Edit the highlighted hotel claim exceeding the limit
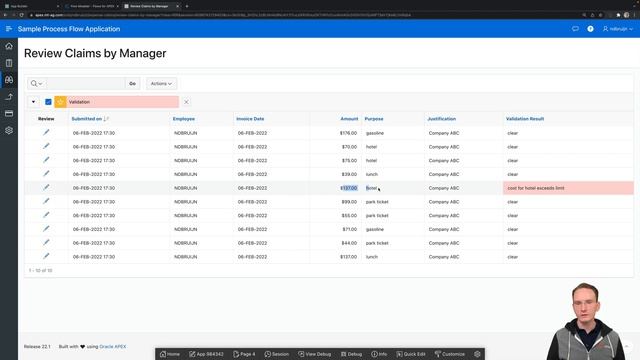640x360 pixels. click(46, 187)
